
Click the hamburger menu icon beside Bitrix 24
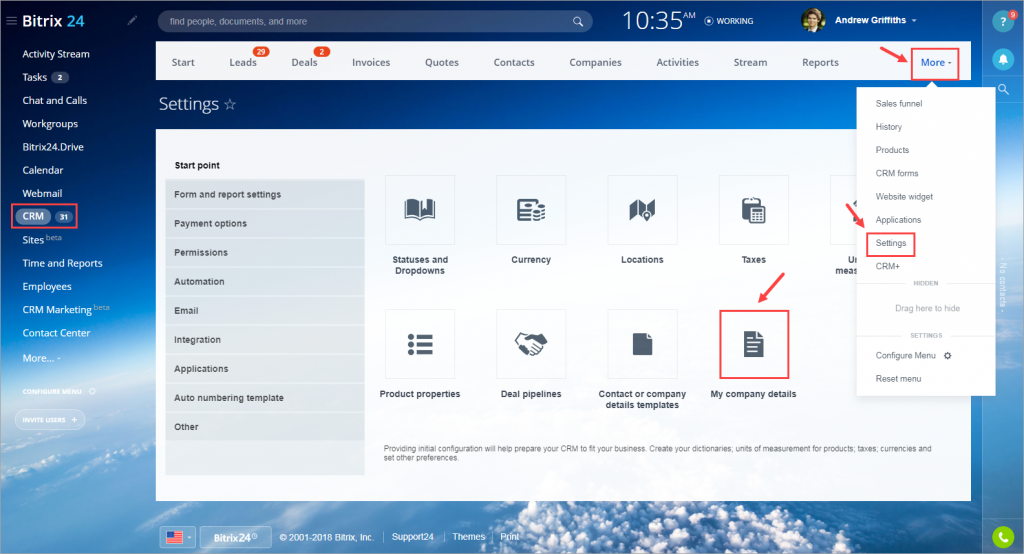coord(11,21)
